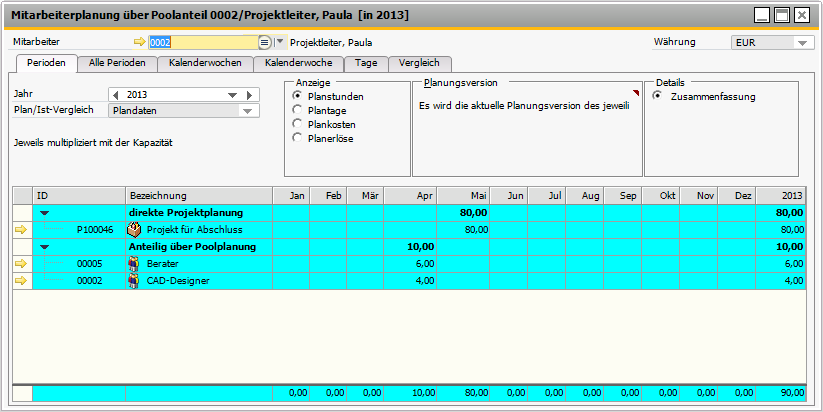
Task: Click the Dez column header
Action: coord(736,196)
